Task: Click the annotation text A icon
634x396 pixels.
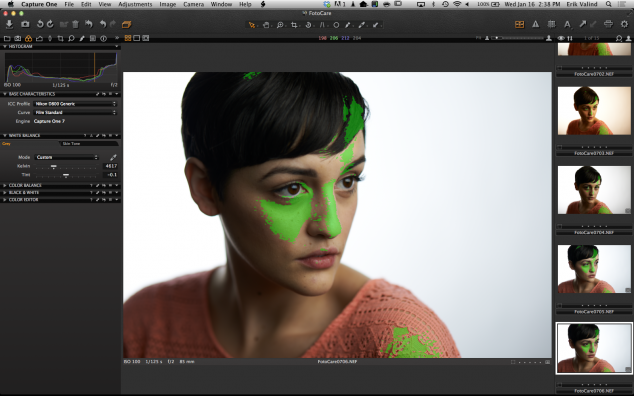Action: [x=567, y=25]
